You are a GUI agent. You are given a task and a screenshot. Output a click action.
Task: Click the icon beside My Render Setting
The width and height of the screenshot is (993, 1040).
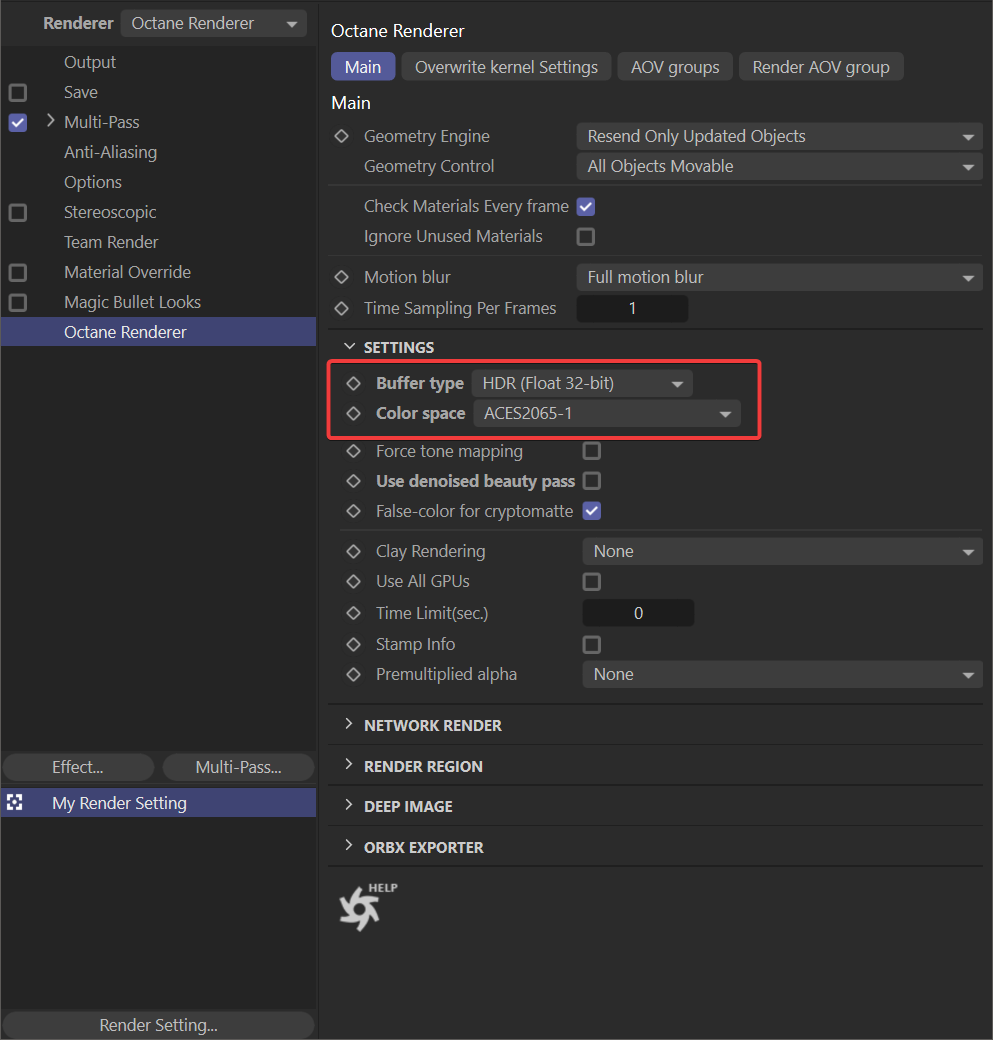click(15, 802)
